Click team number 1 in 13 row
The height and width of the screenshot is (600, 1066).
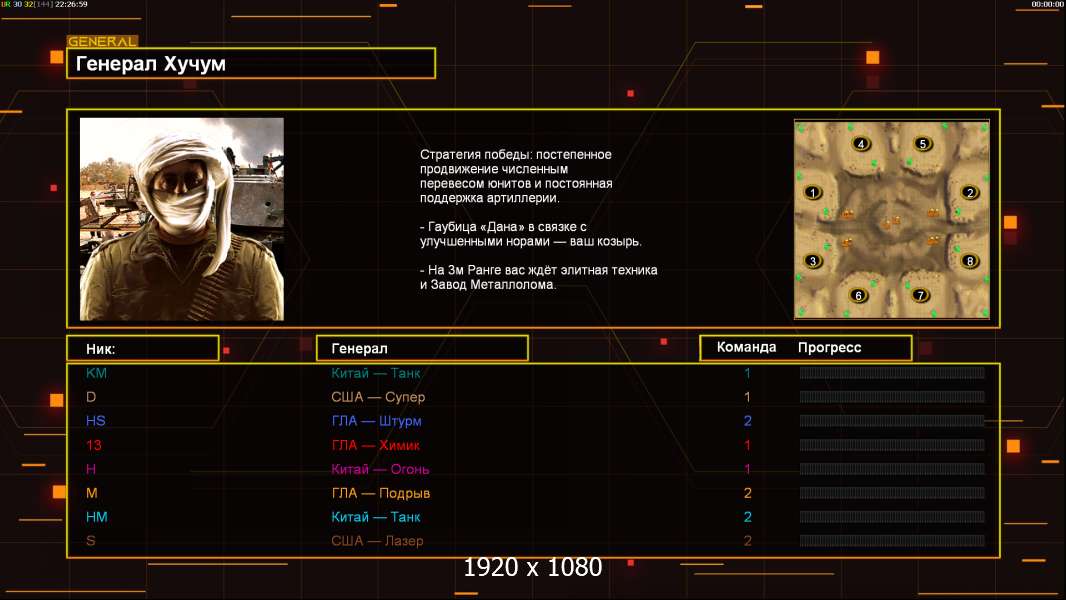click(747, 445)
